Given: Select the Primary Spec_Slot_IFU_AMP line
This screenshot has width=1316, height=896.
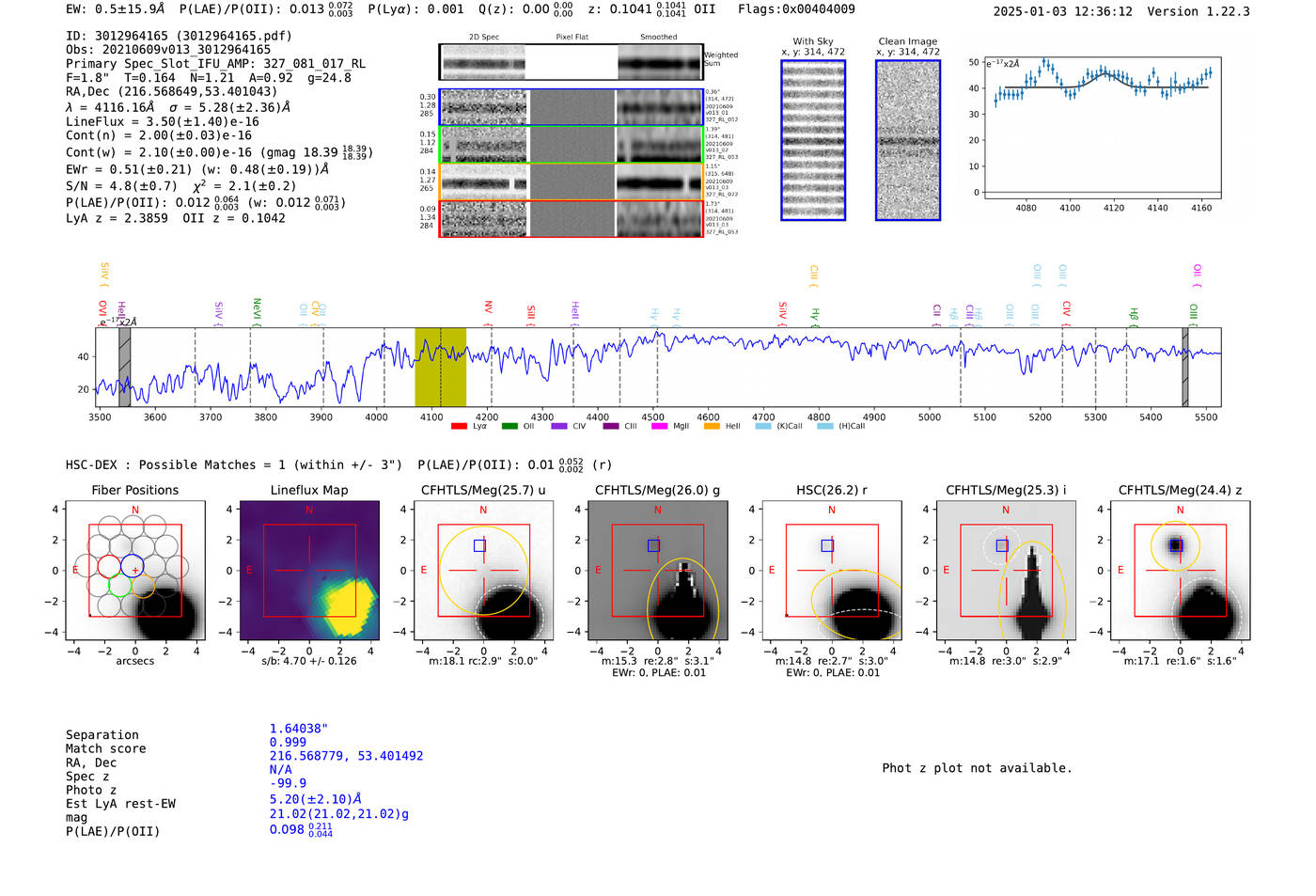Looking at the screenshot, I should tap(216, 64).
